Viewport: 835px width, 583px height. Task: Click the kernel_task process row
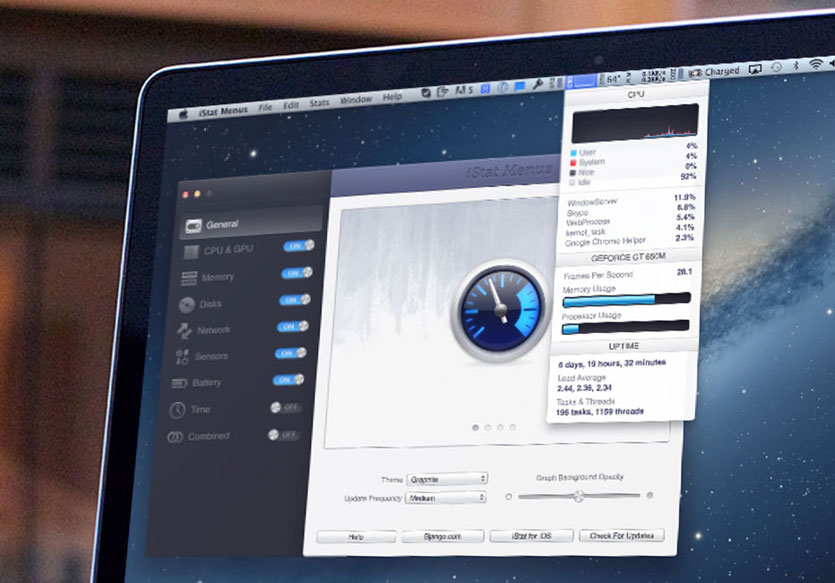coord(629,230)
